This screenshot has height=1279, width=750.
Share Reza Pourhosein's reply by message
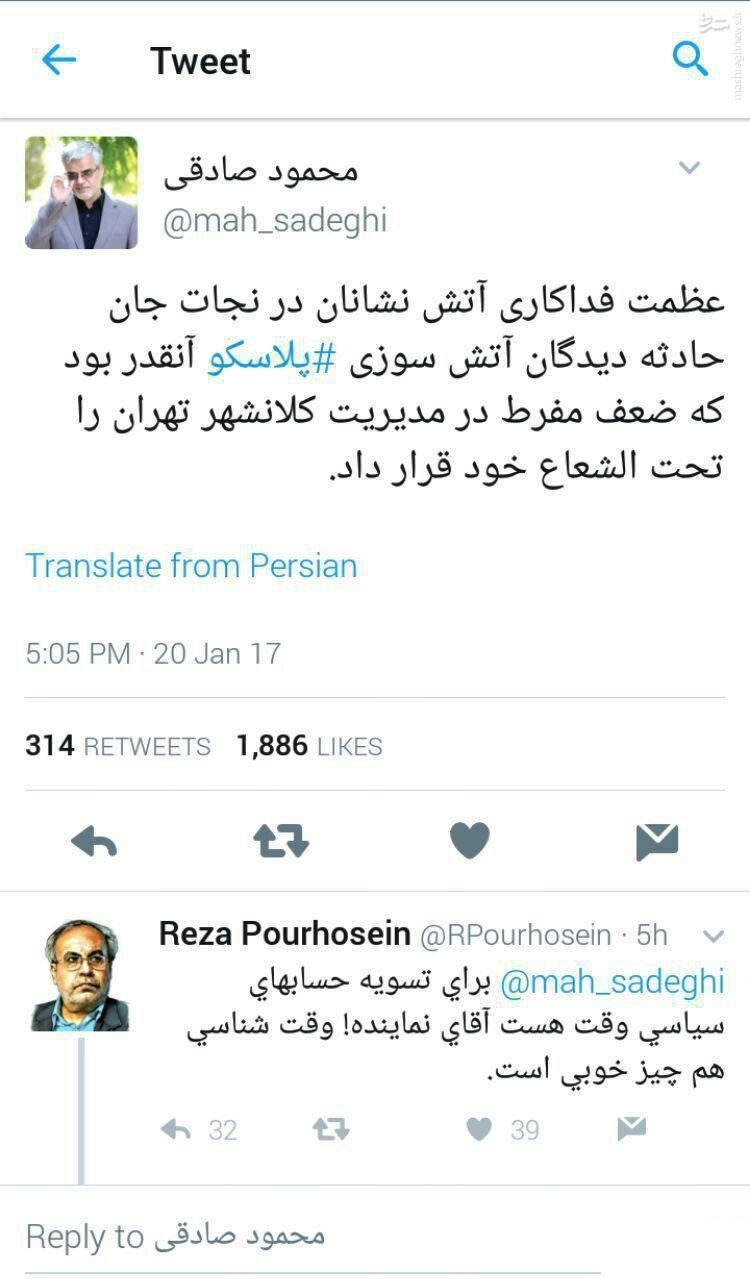point(631,1130)
